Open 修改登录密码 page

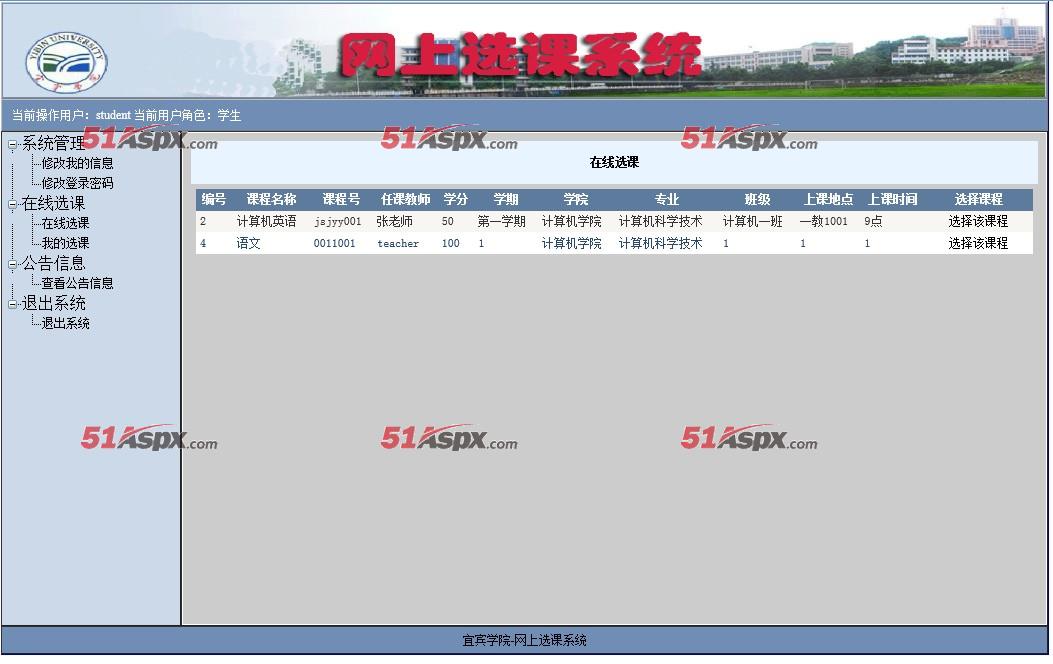click(77, 183)
